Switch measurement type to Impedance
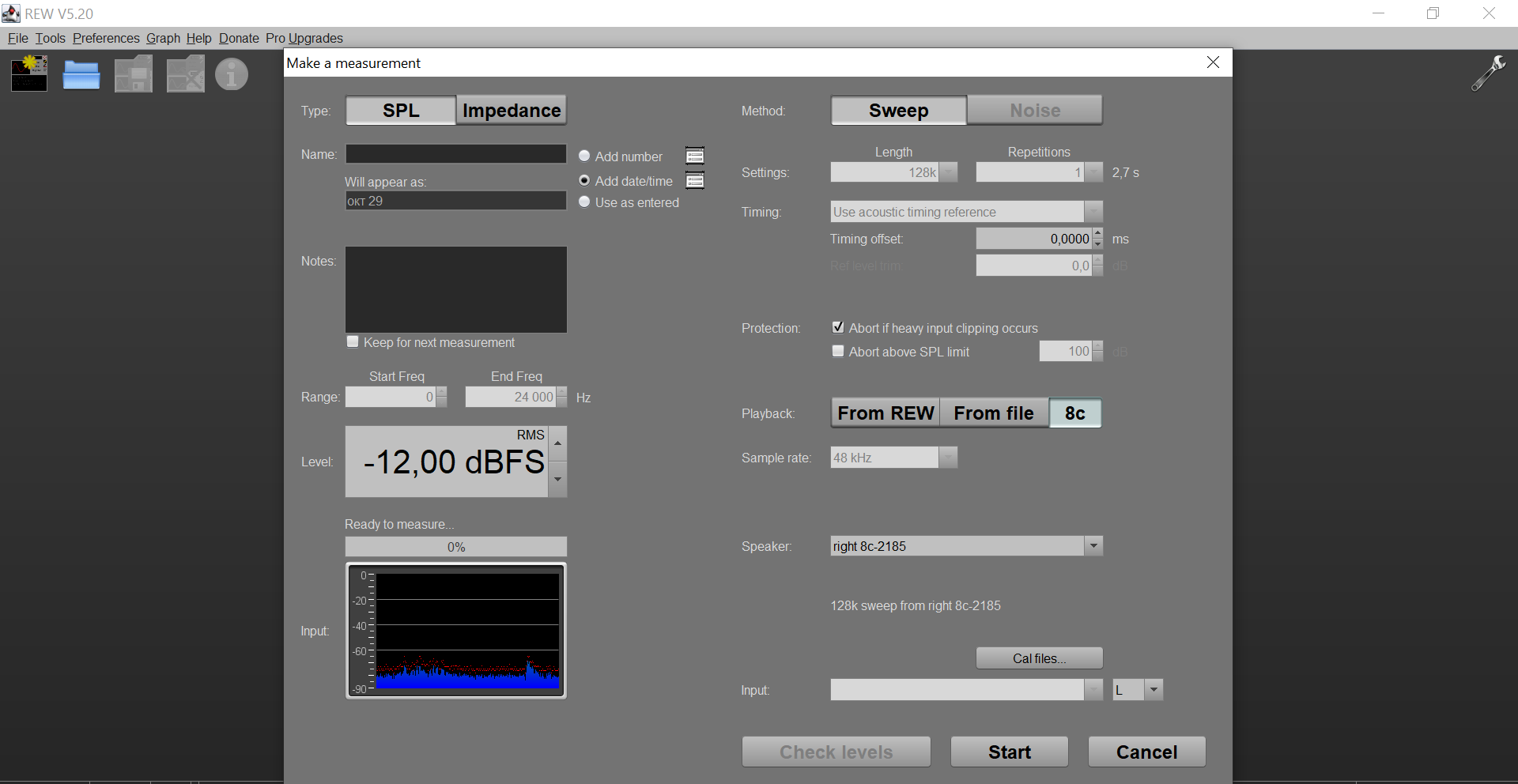 pyautogui.click(x=512, y=111)
